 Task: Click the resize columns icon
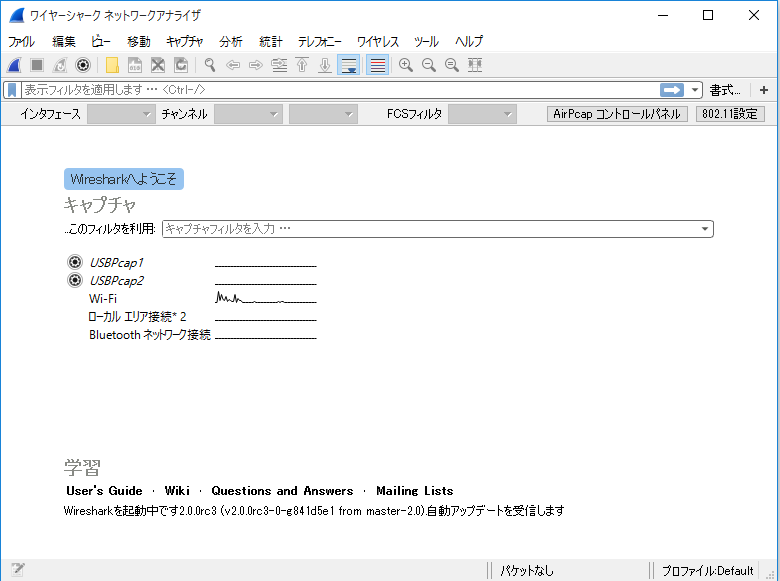coord(475,65)
